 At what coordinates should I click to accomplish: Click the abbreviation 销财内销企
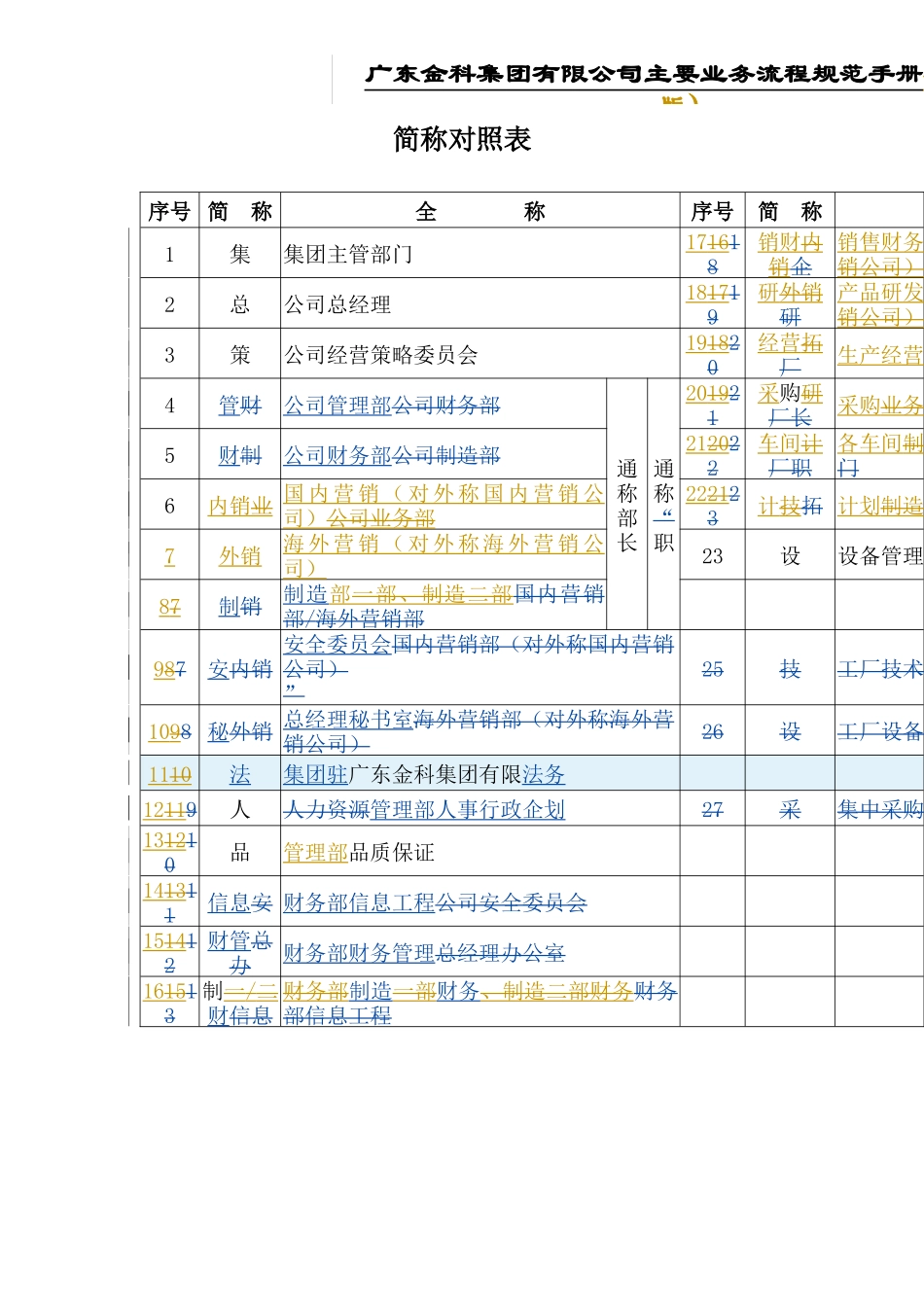pyautogui.click(x=790, y=254)
